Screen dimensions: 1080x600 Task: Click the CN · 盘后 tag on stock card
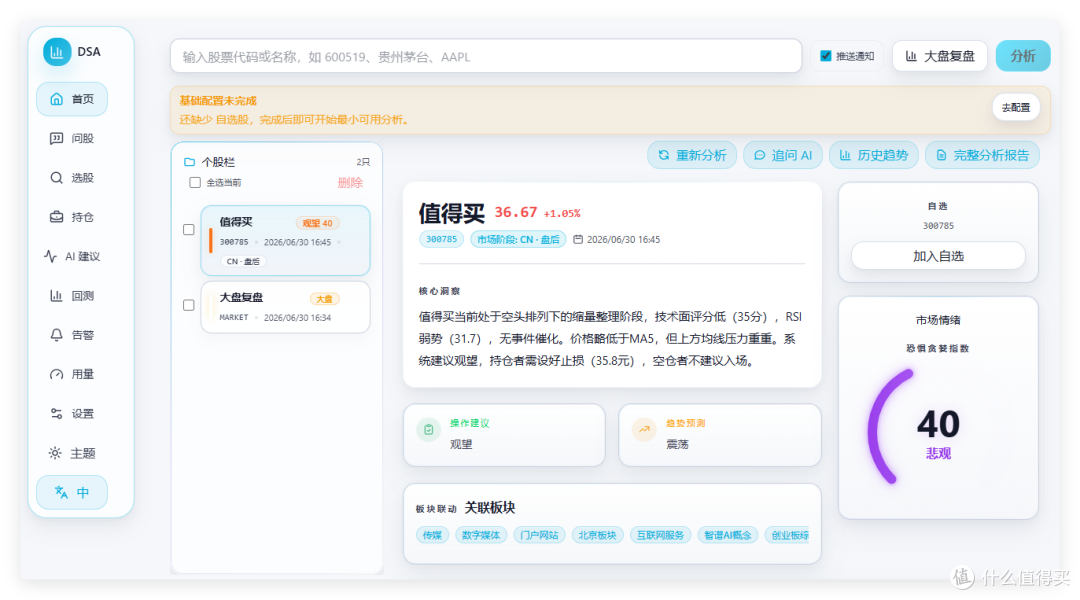243,261
